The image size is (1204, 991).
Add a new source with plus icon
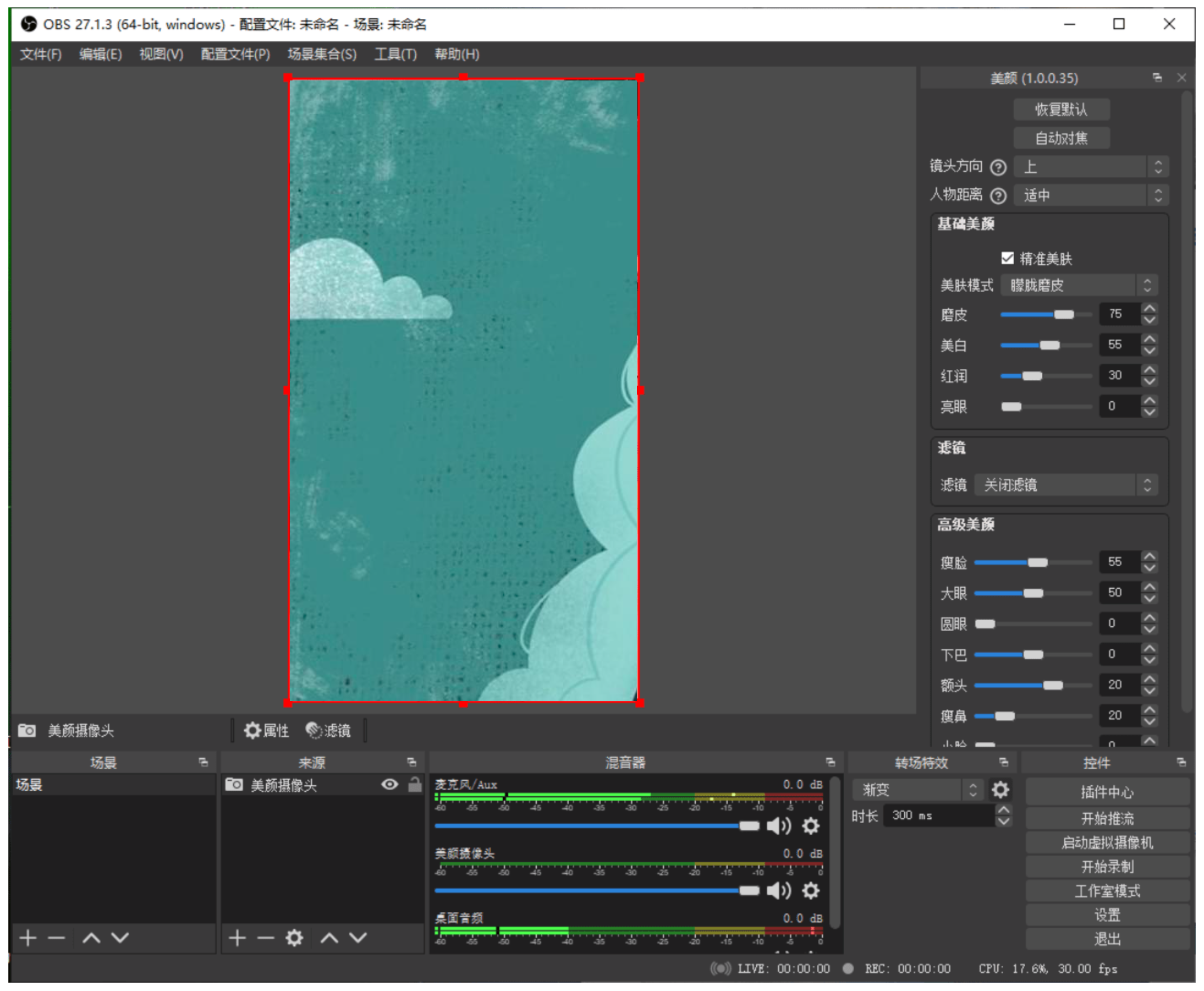(x=238, y=938)
